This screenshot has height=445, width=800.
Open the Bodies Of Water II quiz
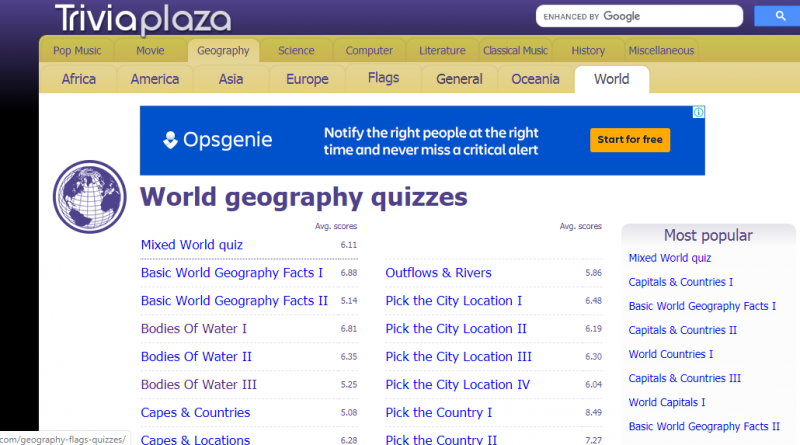(x=196, y=357)
